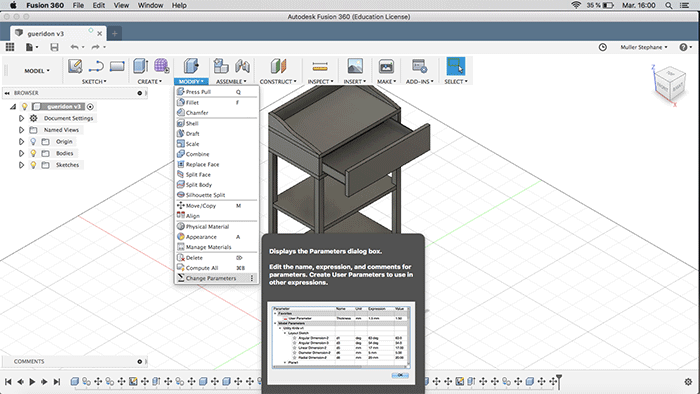The height and width of the screenshot is (394, 700).
Task: Collapse the Browser panel arrows
Action: [x=7, y=93]
